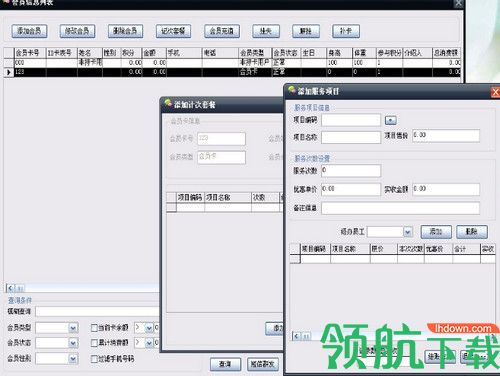Click the 姓名 column header
The width and height of the screenshot is (500, 376).
(x=90, y=53)
